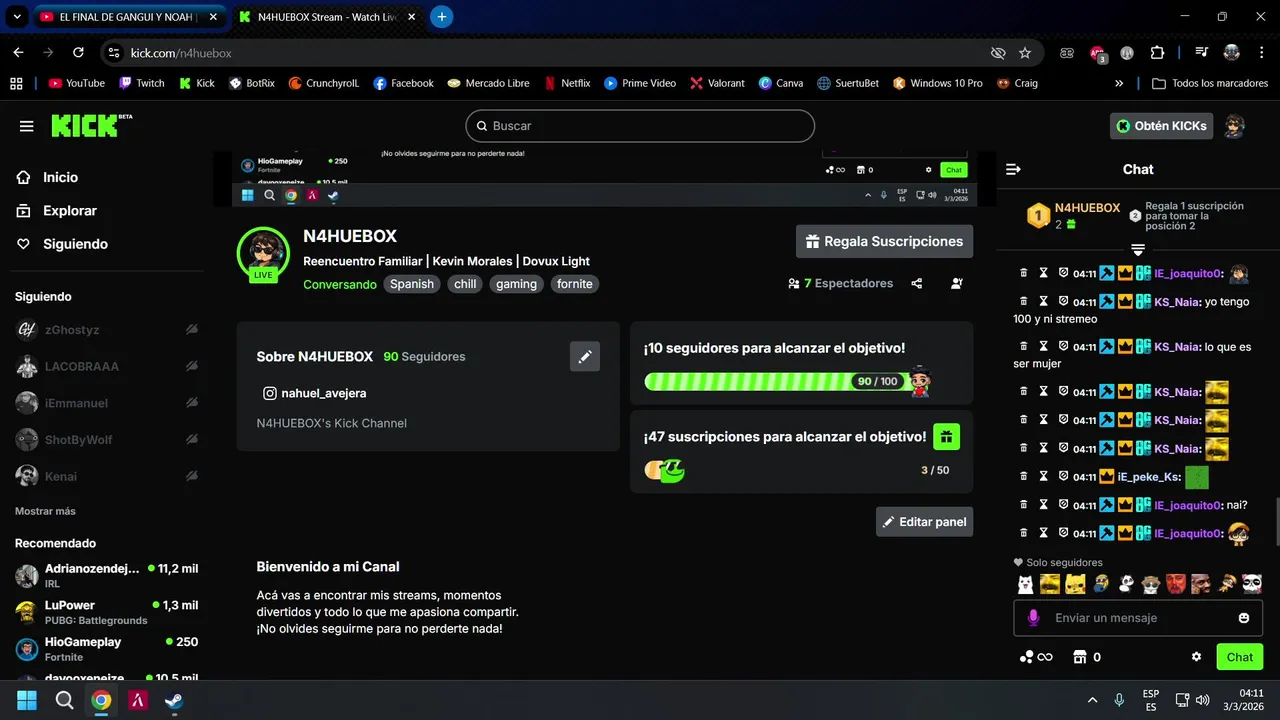Select the N4HUEBOX Stream browser tab

coord(328,17)
